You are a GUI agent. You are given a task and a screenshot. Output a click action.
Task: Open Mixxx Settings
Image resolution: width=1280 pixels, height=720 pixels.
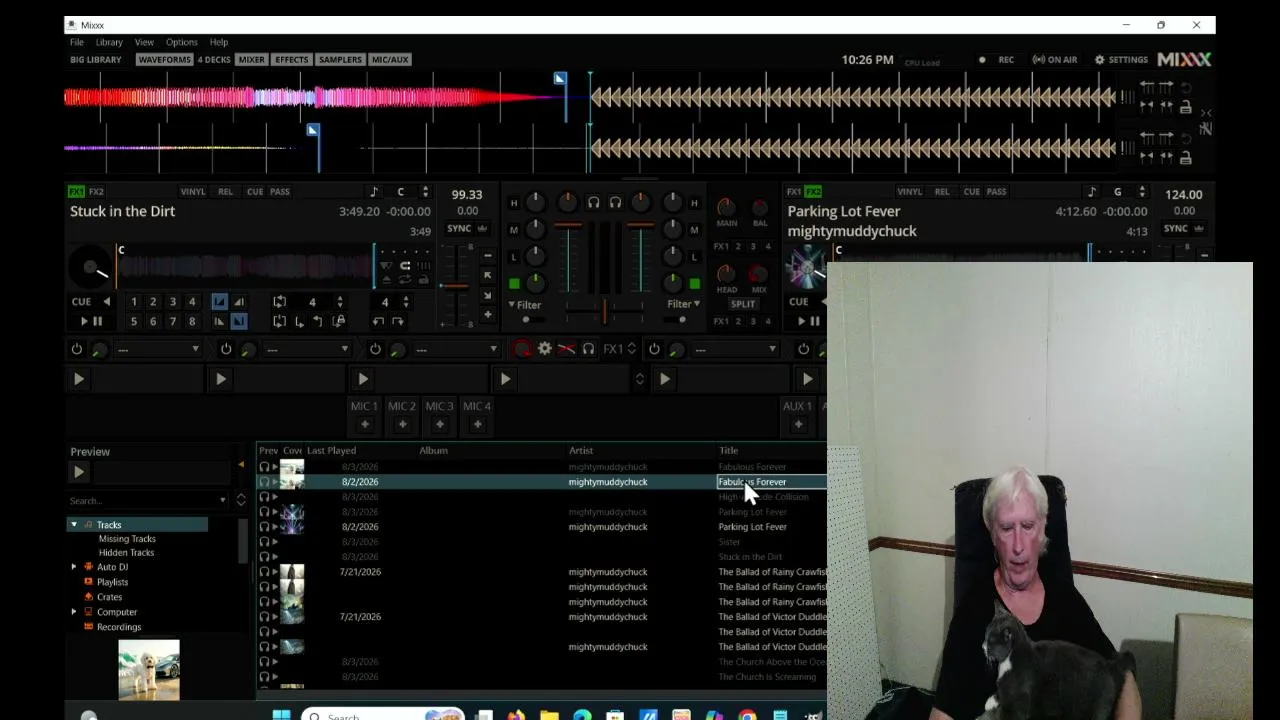tap(1121, 60)
